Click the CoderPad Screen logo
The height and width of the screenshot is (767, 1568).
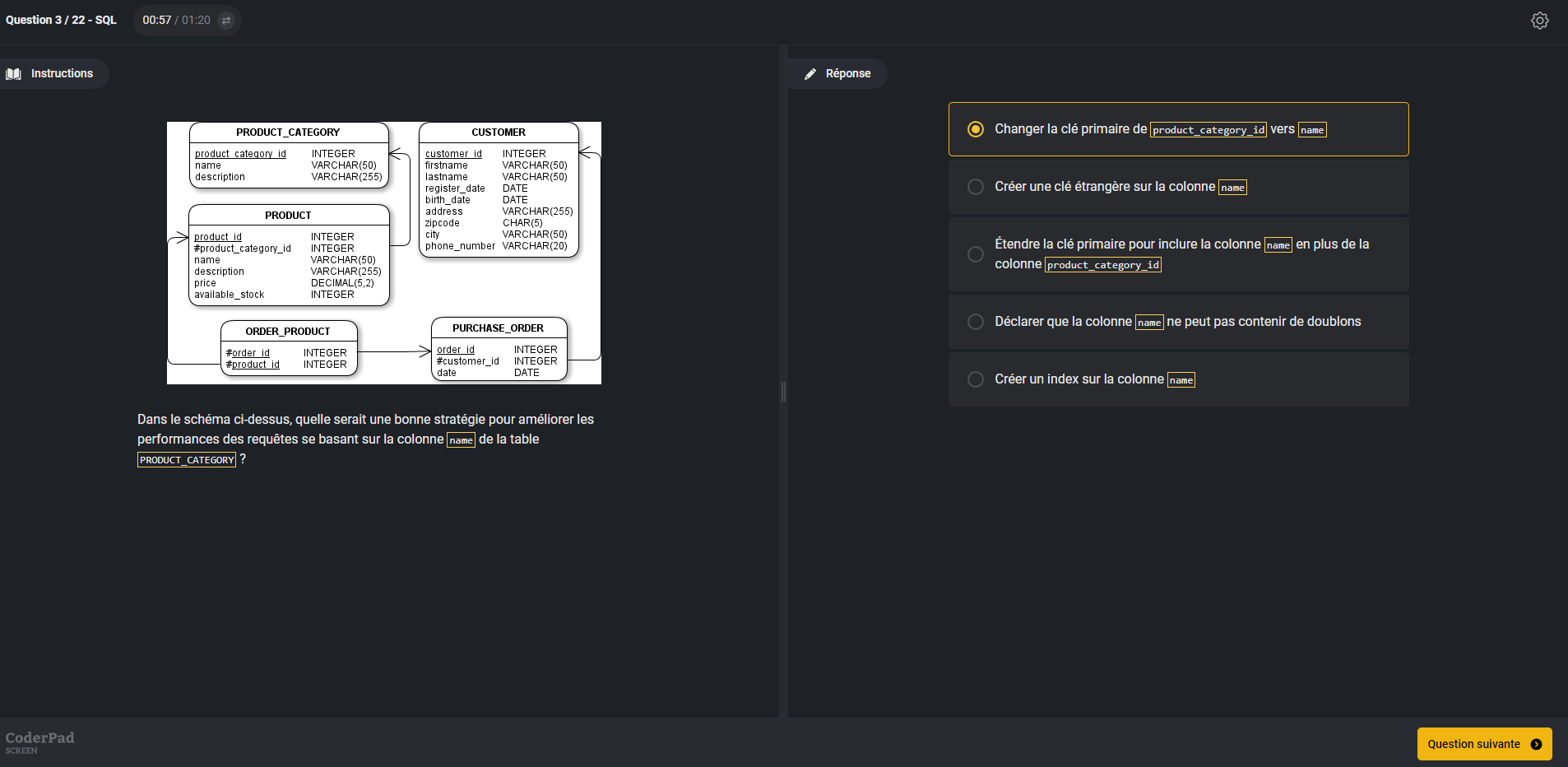coord(39,741)
